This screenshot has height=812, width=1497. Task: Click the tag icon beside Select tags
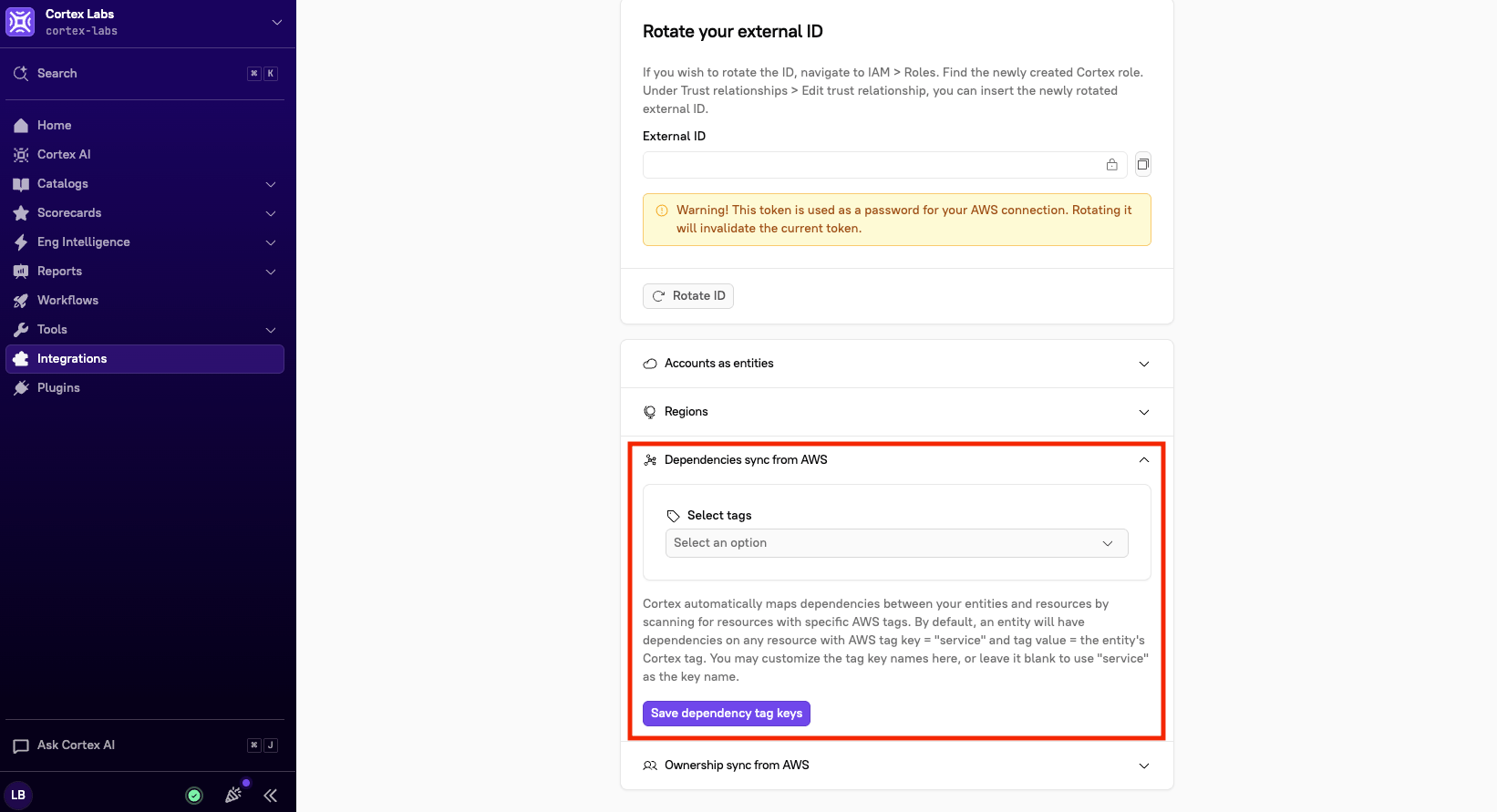point(673,516)
